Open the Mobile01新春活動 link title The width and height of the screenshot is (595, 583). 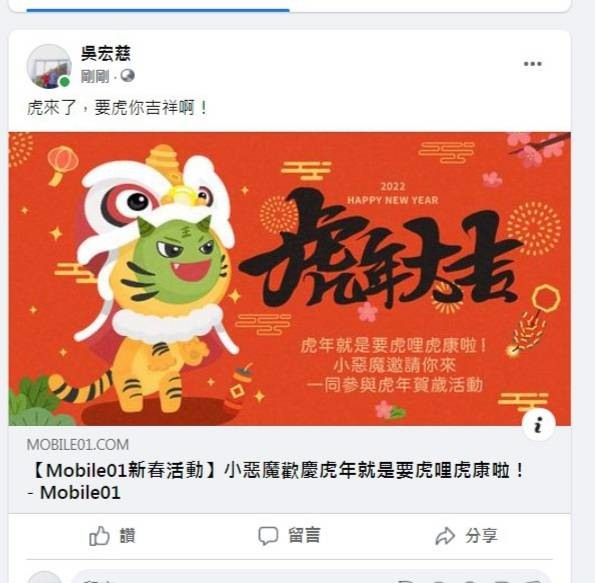pos(277,482)
